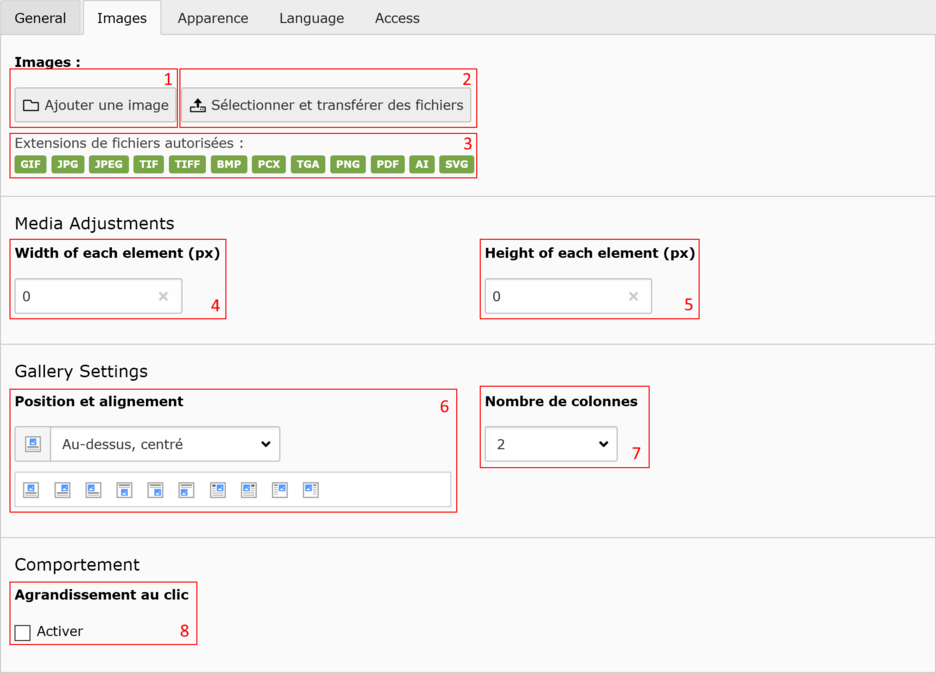Pick the third alignment icon, above left
The height and width of the screenshot is (673, 936).
pos(93,490)
